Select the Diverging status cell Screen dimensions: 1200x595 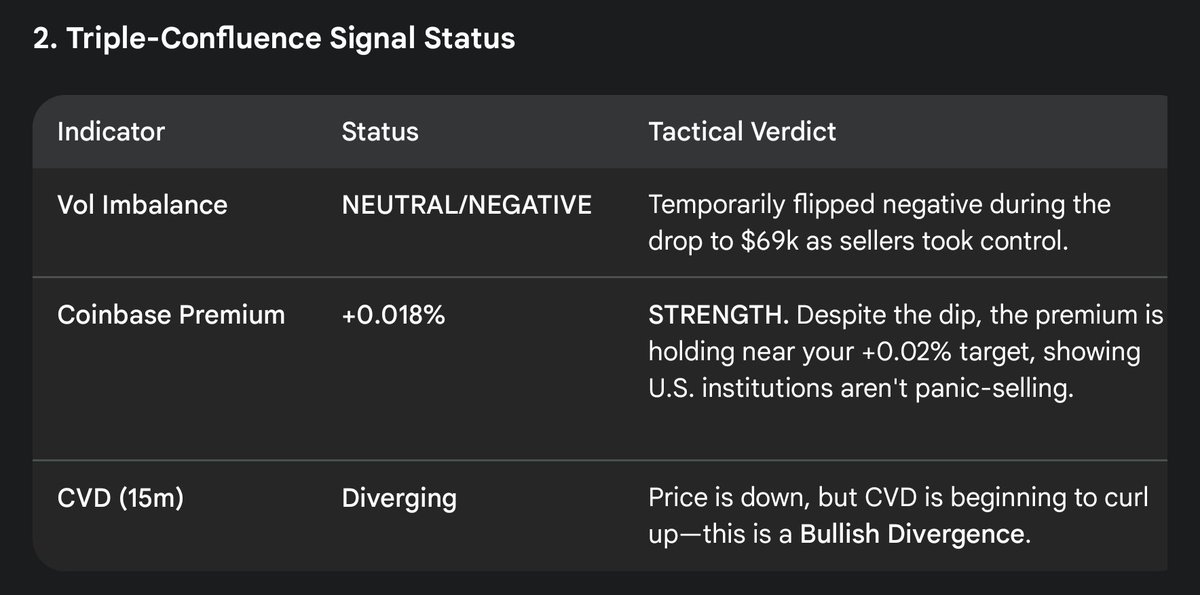[x=399, y=498]
